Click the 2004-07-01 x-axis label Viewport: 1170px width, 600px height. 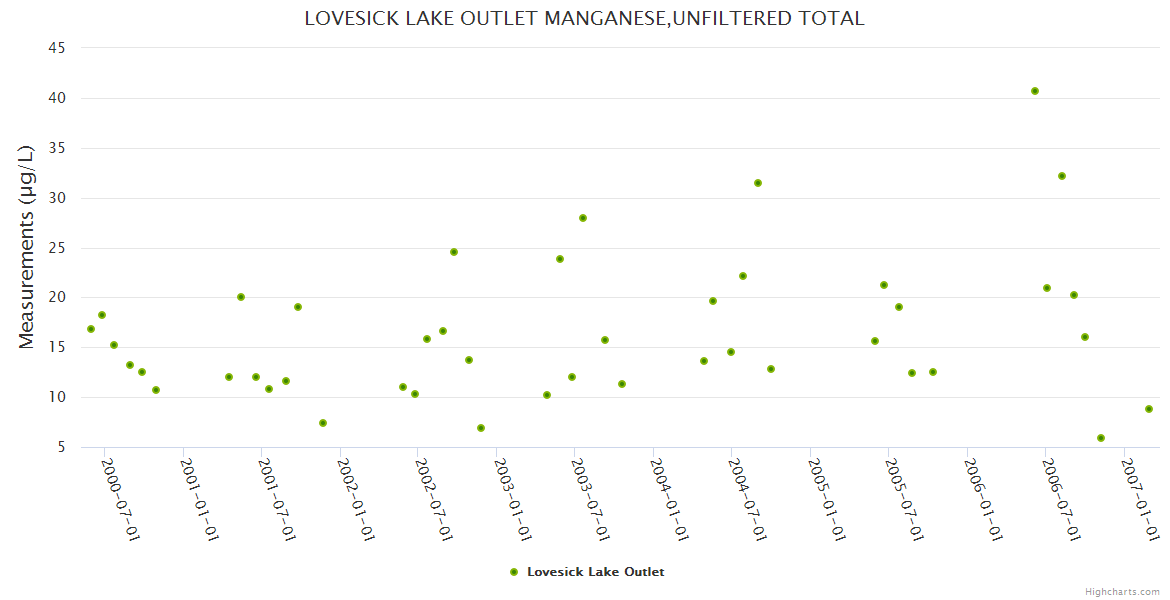pos(747,499)
